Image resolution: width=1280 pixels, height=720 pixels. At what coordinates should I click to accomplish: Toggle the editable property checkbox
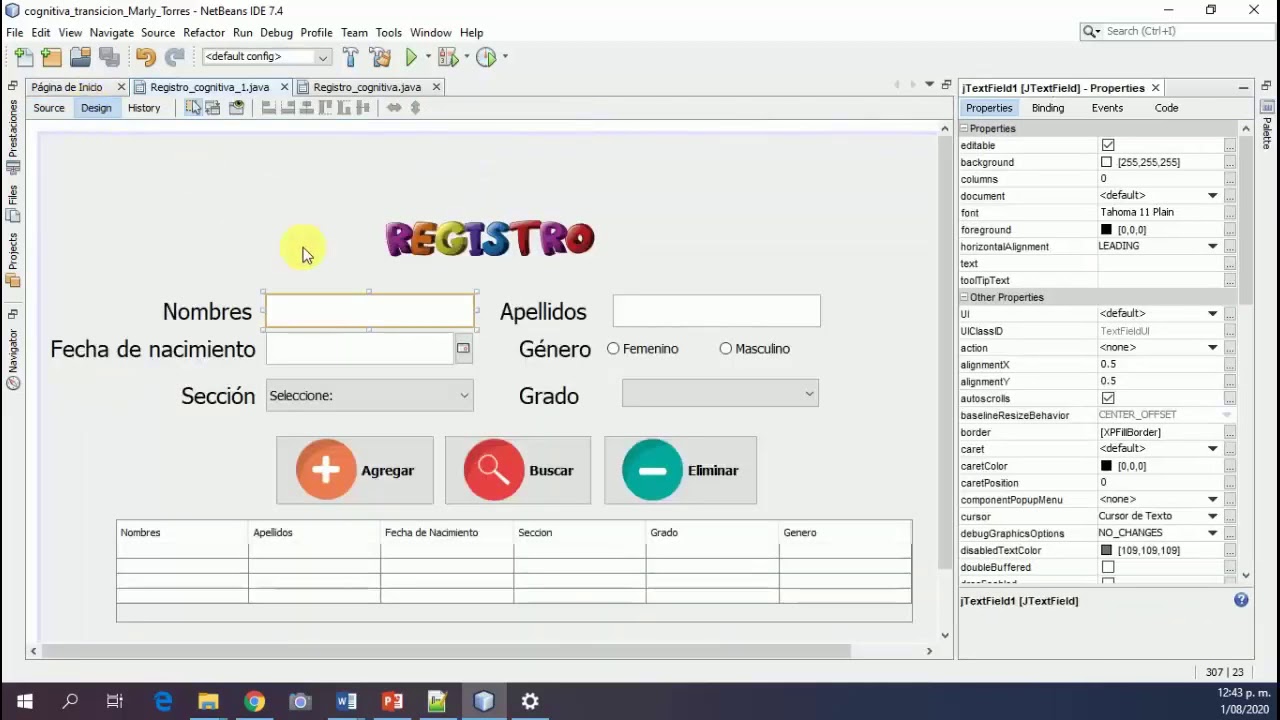(x=1108, y=145)
